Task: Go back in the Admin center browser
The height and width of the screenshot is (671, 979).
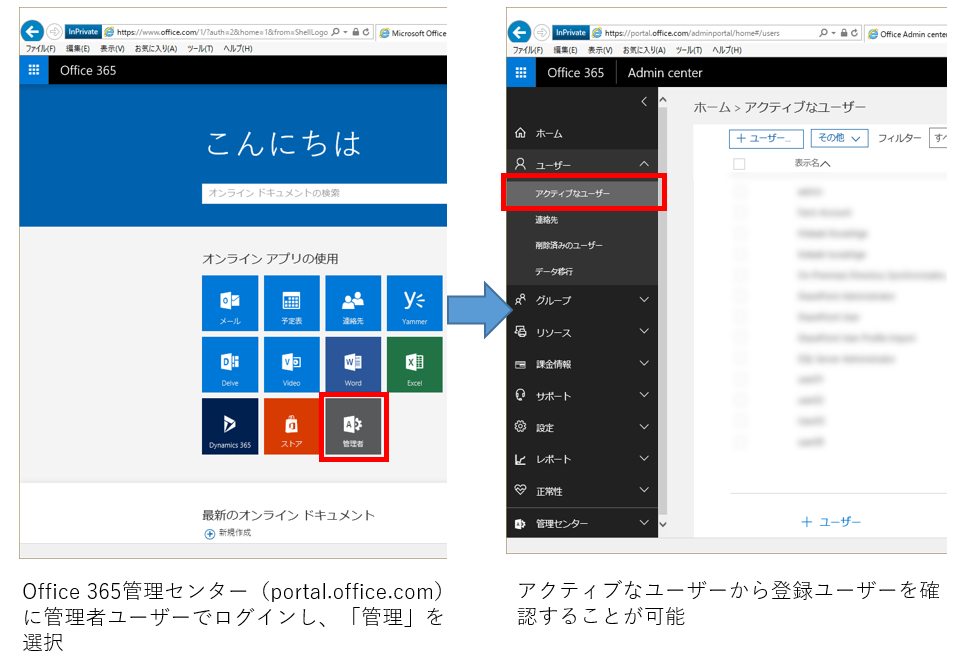Action: click(x=519, y=31)
